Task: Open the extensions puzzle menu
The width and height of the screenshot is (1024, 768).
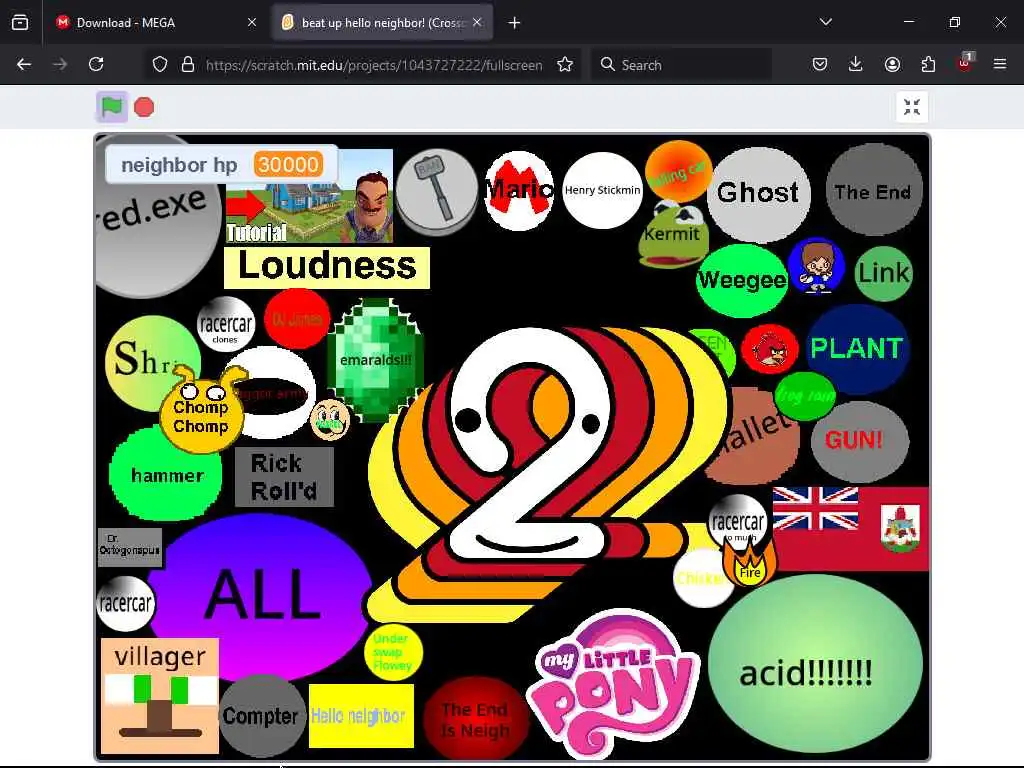Action: 928,64
